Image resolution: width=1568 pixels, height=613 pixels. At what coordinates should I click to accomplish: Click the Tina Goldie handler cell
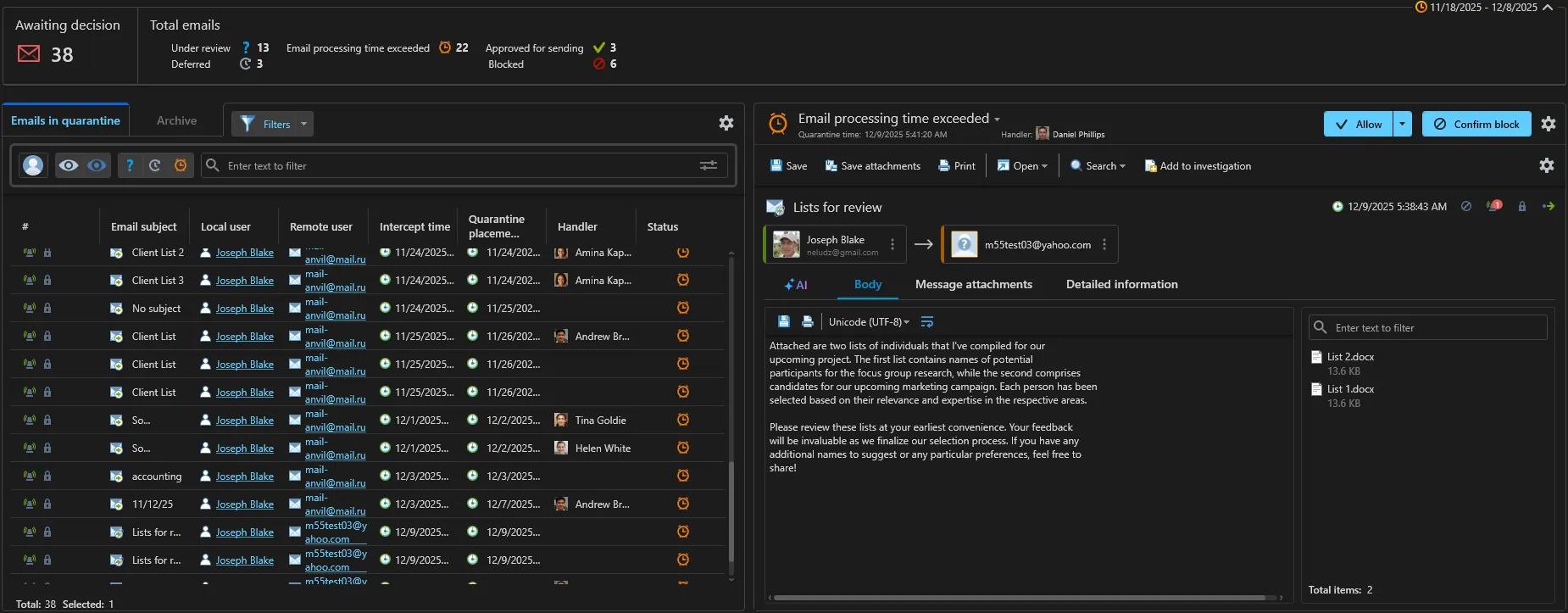pos(591,421)
